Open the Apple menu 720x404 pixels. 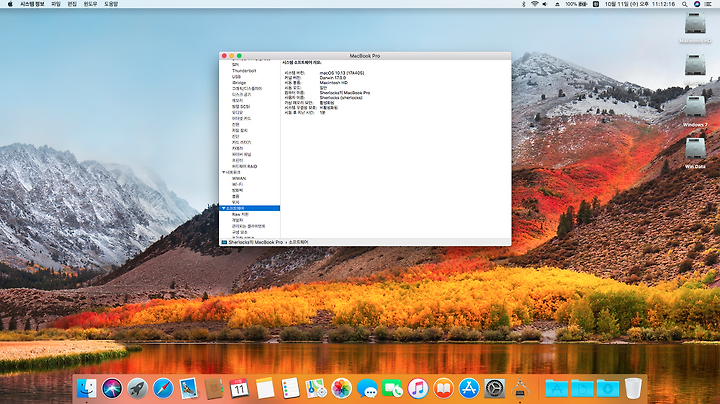click(10, 4)
